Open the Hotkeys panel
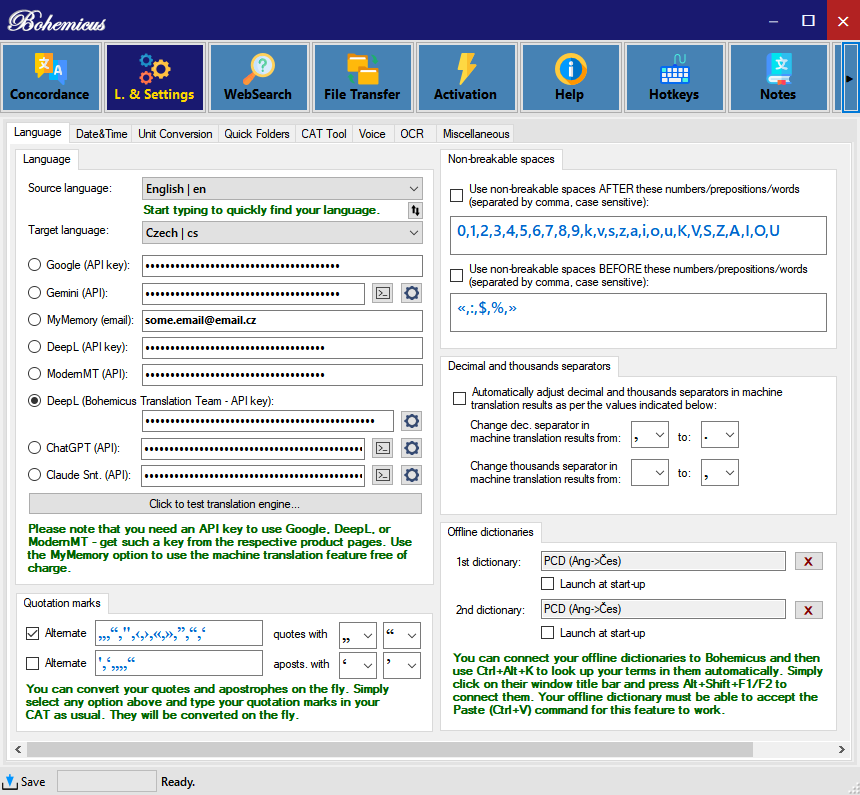Screen dimensions: 860x795 point(674,77)
